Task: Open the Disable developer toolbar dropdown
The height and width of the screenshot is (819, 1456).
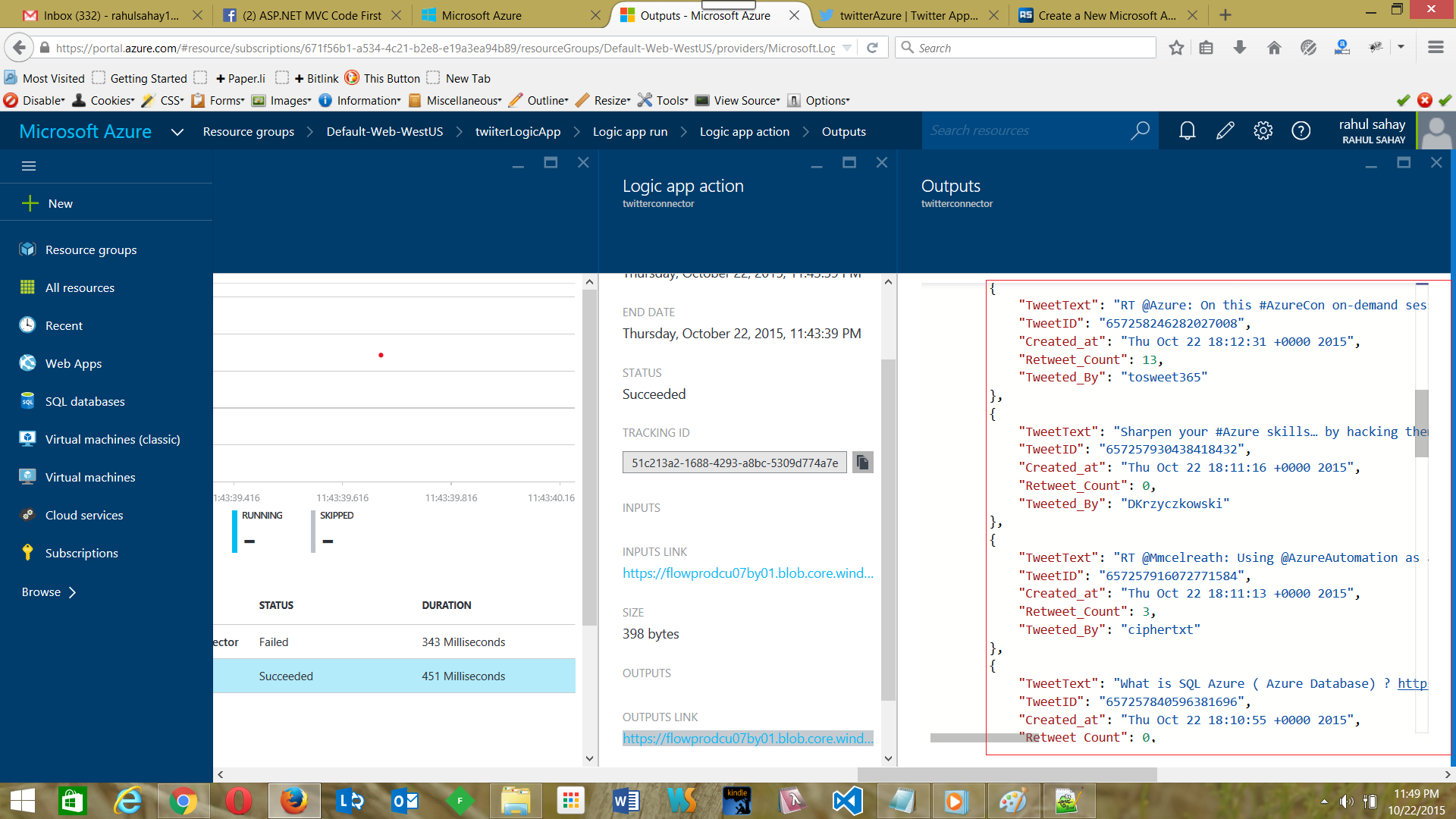Action: coord(34,100)
